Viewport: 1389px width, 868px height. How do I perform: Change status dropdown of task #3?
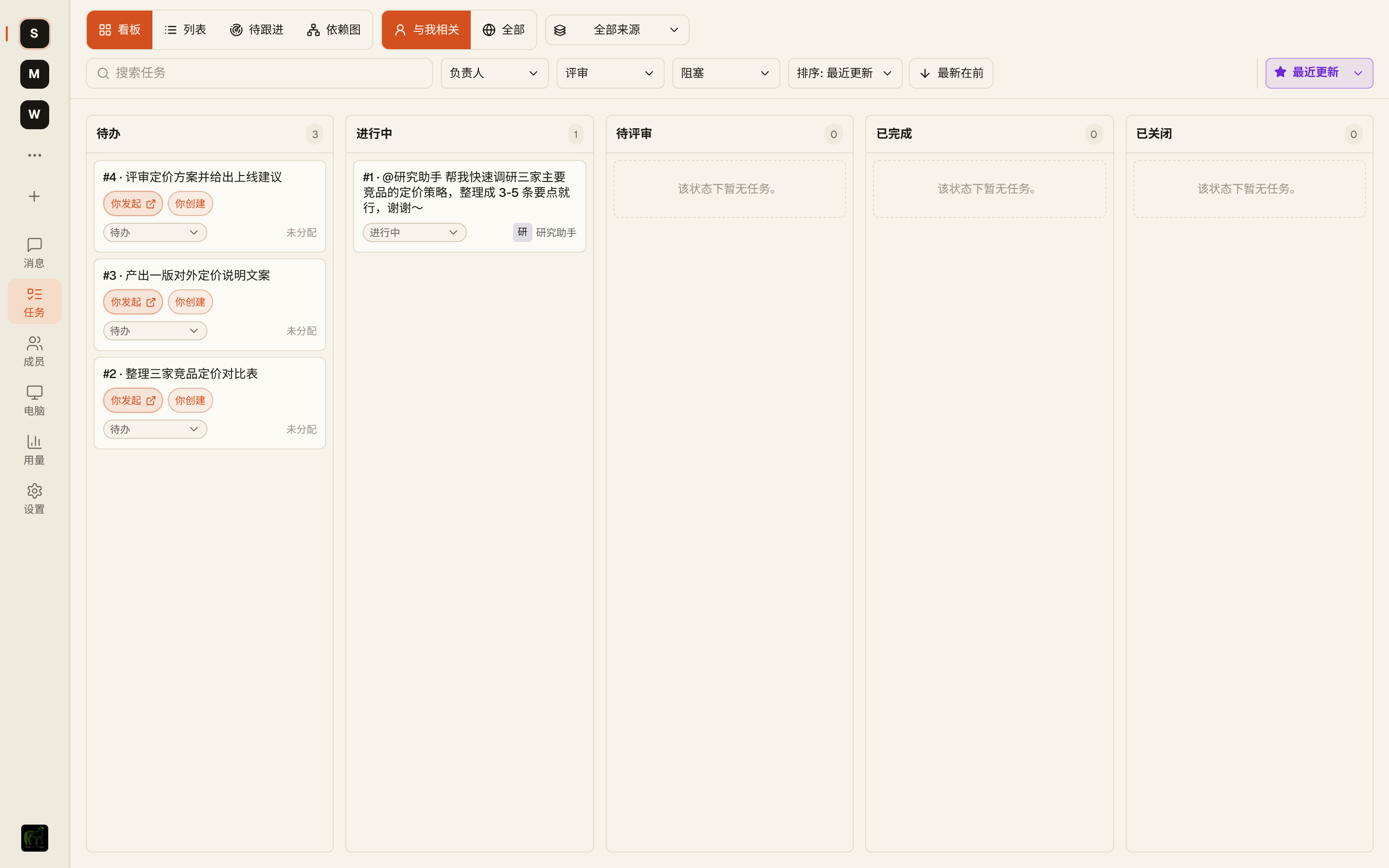155,331
